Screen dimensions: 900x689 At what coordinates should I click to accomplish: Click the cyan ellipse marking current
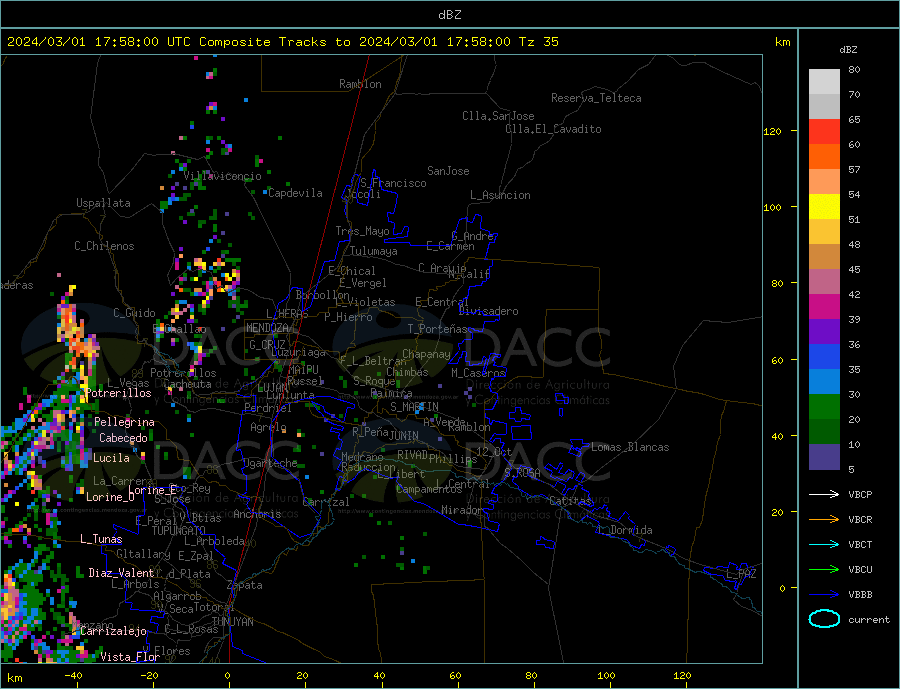[824, 618]
